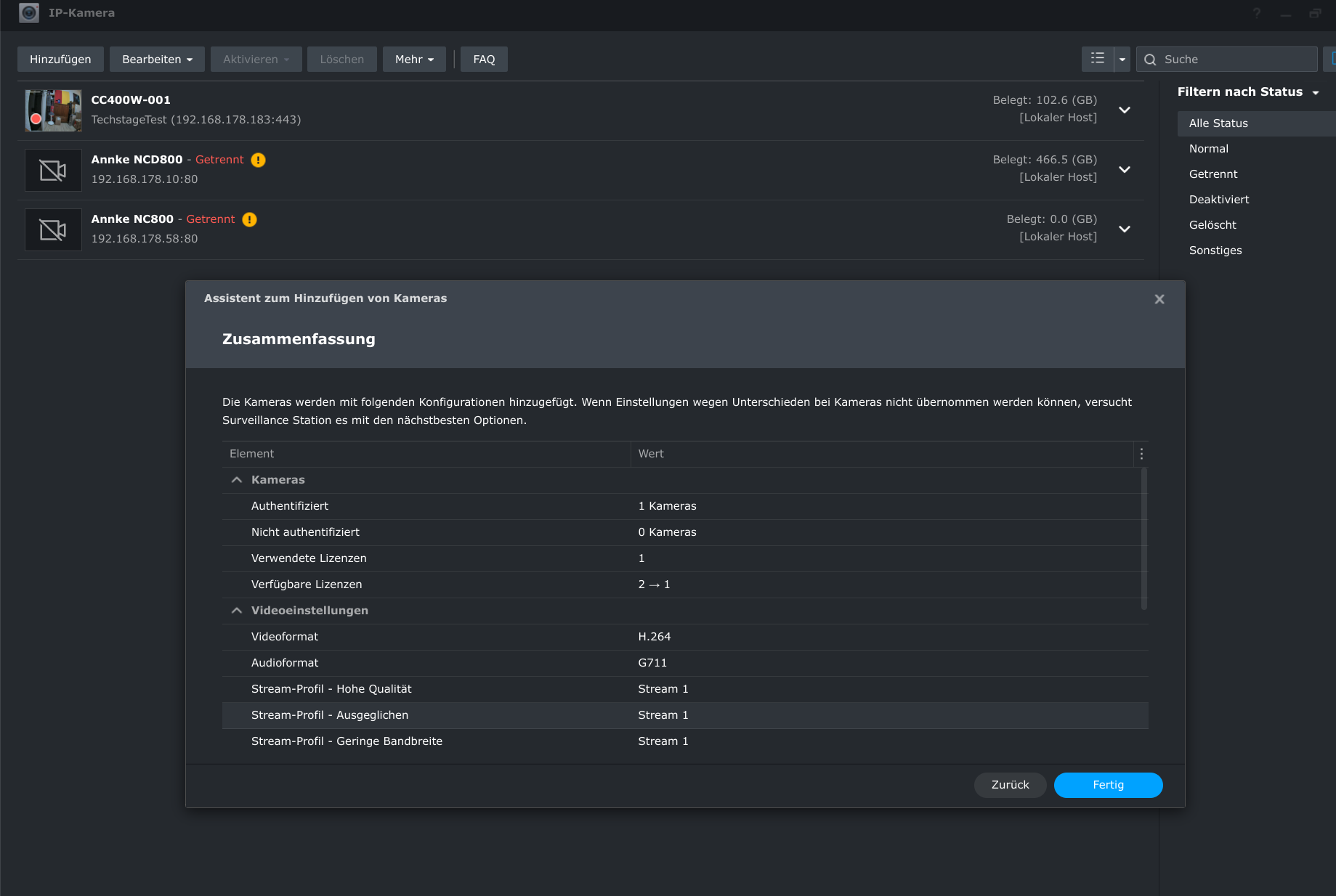Image resolution: width=1336 pixels, height=896 pixels.
Task: Click the Fertig button
Action: pyautogui.click(x=1108, y=785)
